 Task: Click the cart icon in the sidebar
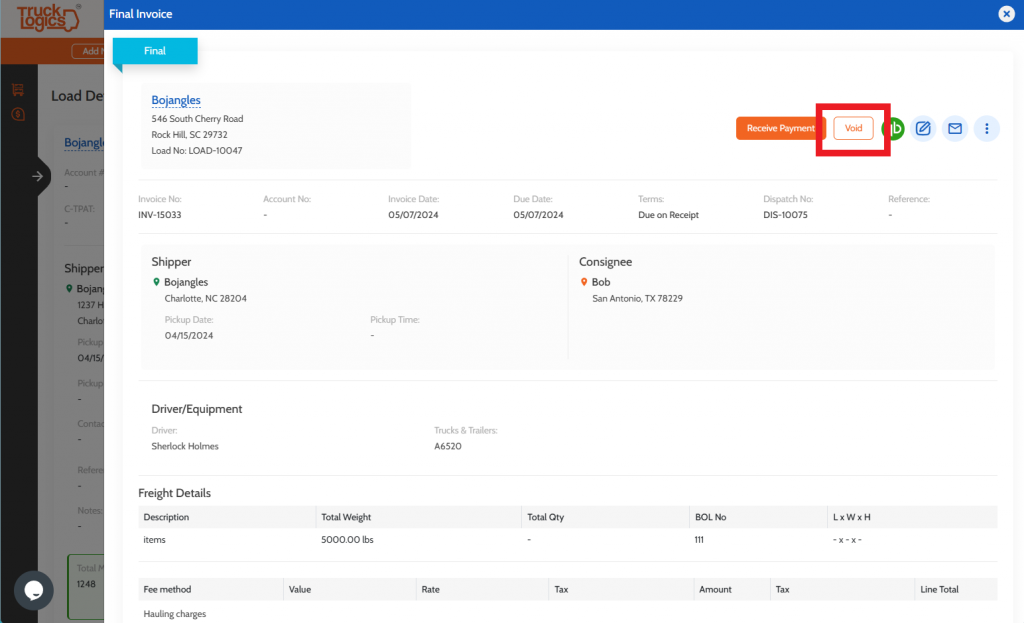pyautogui.click(x=18, y=89)
